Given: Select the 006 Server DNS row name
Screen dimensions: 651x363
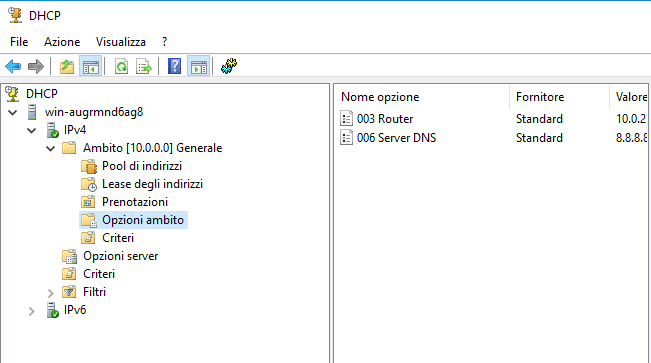Looking at the screenshot, I should pyautogui.click(x=396, y=138).
